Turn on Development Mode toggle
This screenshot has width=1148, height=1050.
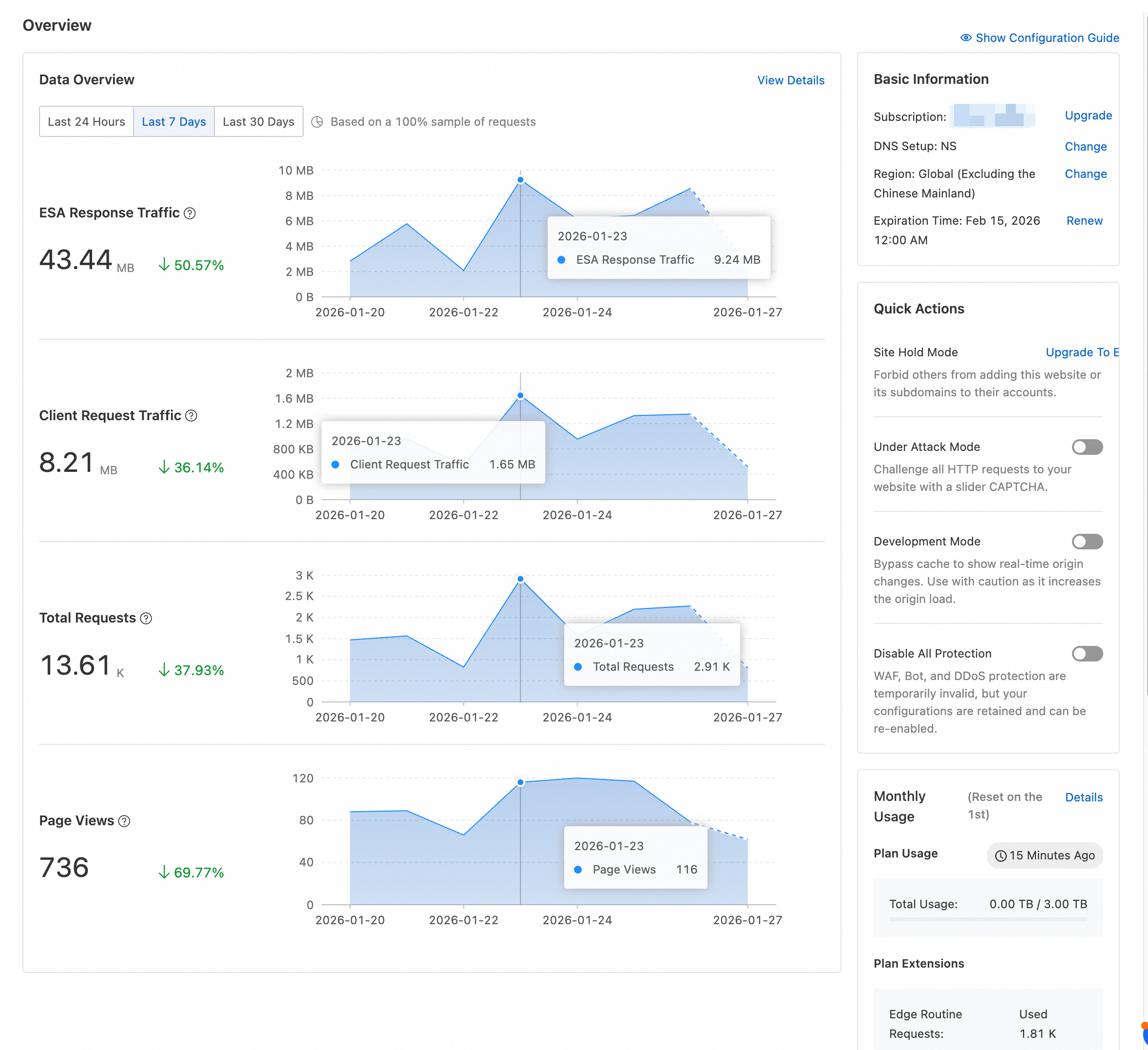pos(1087,542)
